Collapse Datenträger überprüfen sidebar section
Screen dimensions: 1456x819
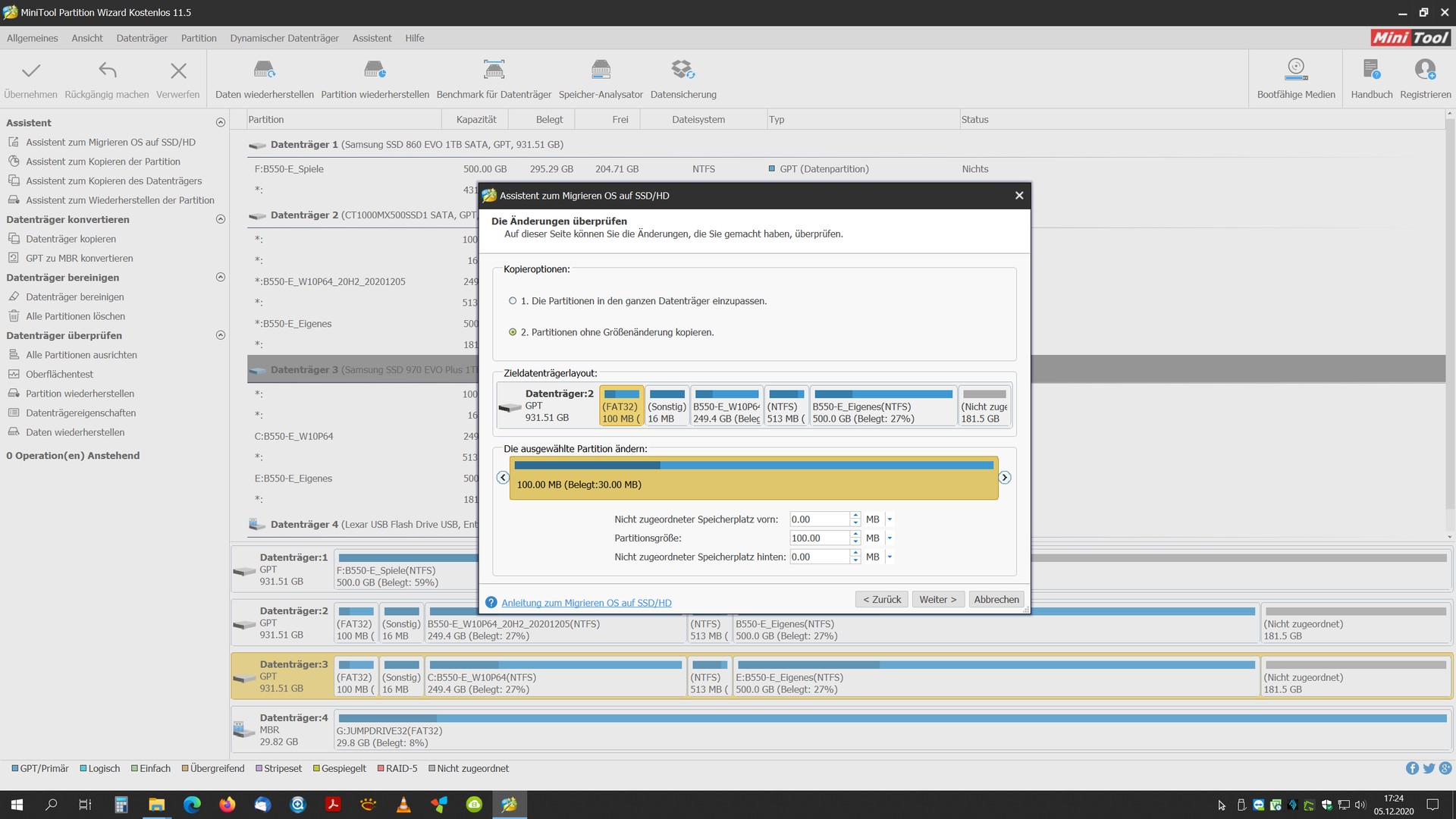(221, 335)
